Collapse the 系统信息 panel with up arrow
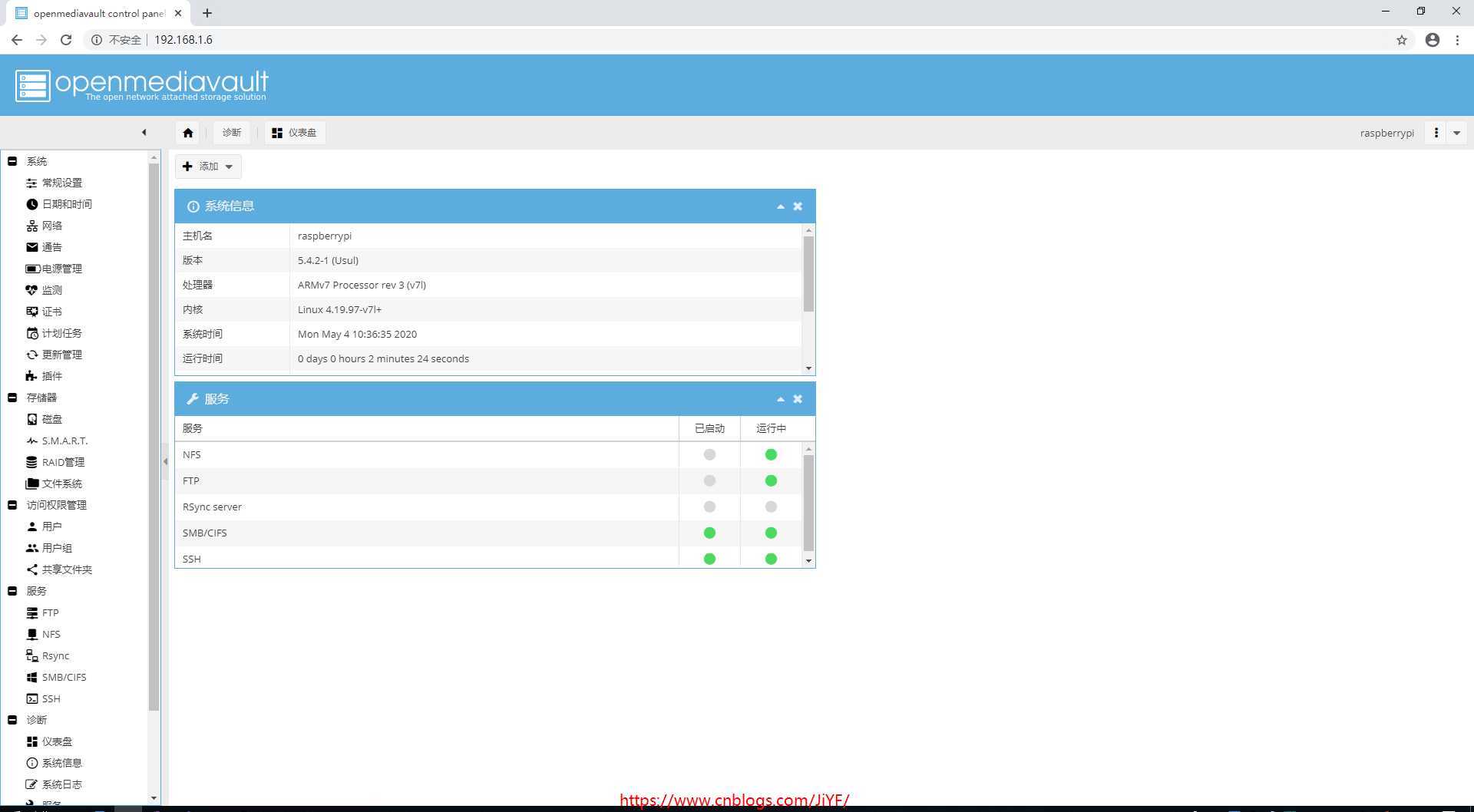Image resolution: width=1474 pixels, height=812 pixels. (780, 206)
